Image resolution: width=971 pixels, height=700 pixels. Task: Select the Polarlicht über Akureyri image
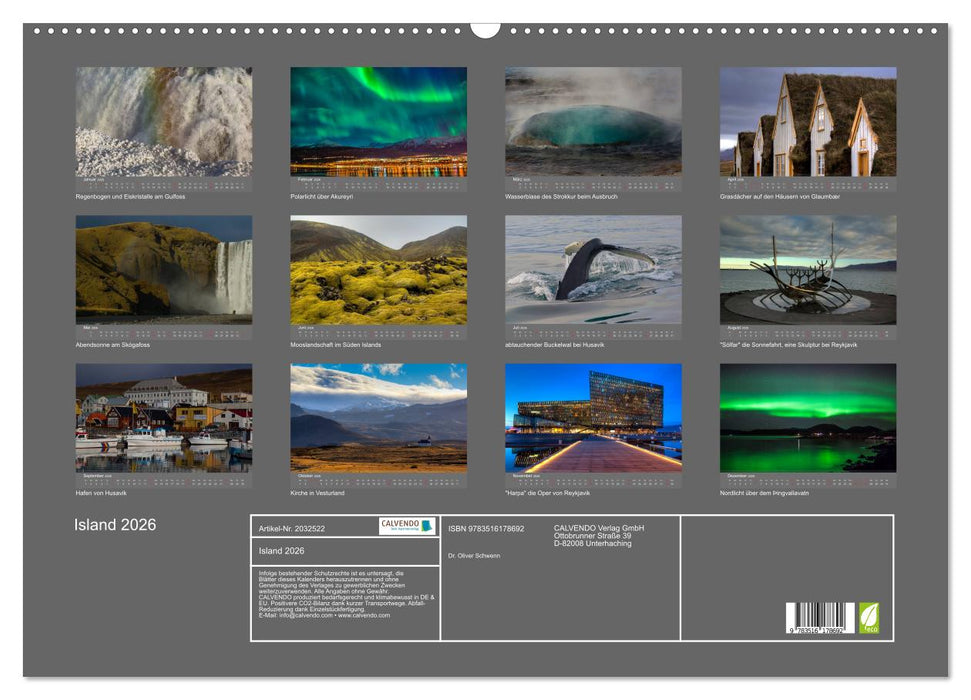tap(378, 121)
